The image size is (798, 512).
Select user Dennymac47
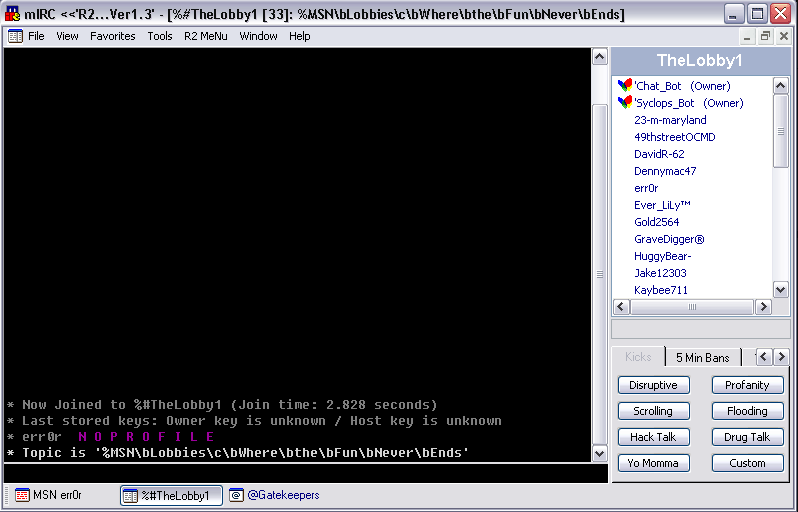point(665,171)
